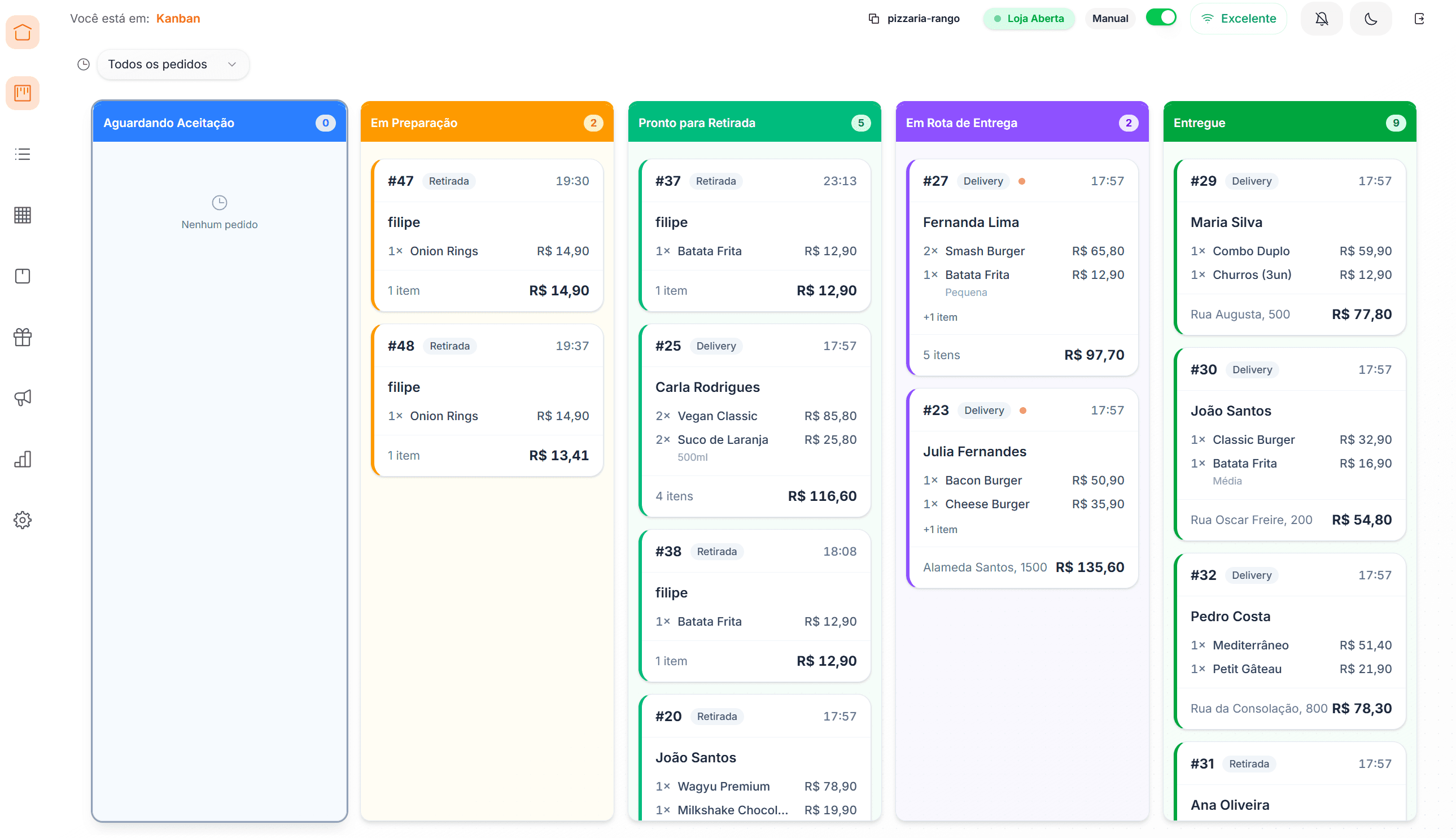
Task: Select order #27 from Fernanda Lima
Action: [x=1022, y=268]
